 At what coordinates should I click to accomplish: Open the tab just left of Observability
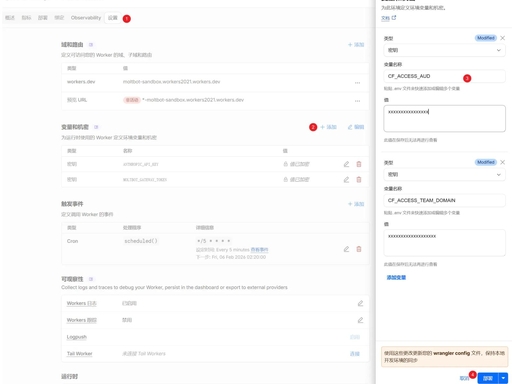pyautogui.click(x=59, y=18)
